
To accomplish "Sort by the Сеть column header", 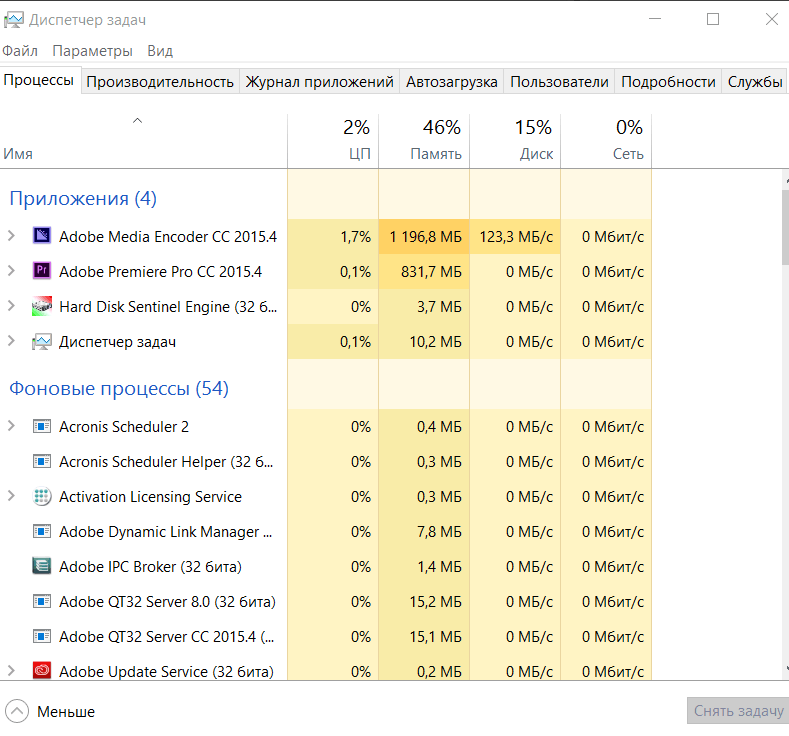I will pos(606,141).
